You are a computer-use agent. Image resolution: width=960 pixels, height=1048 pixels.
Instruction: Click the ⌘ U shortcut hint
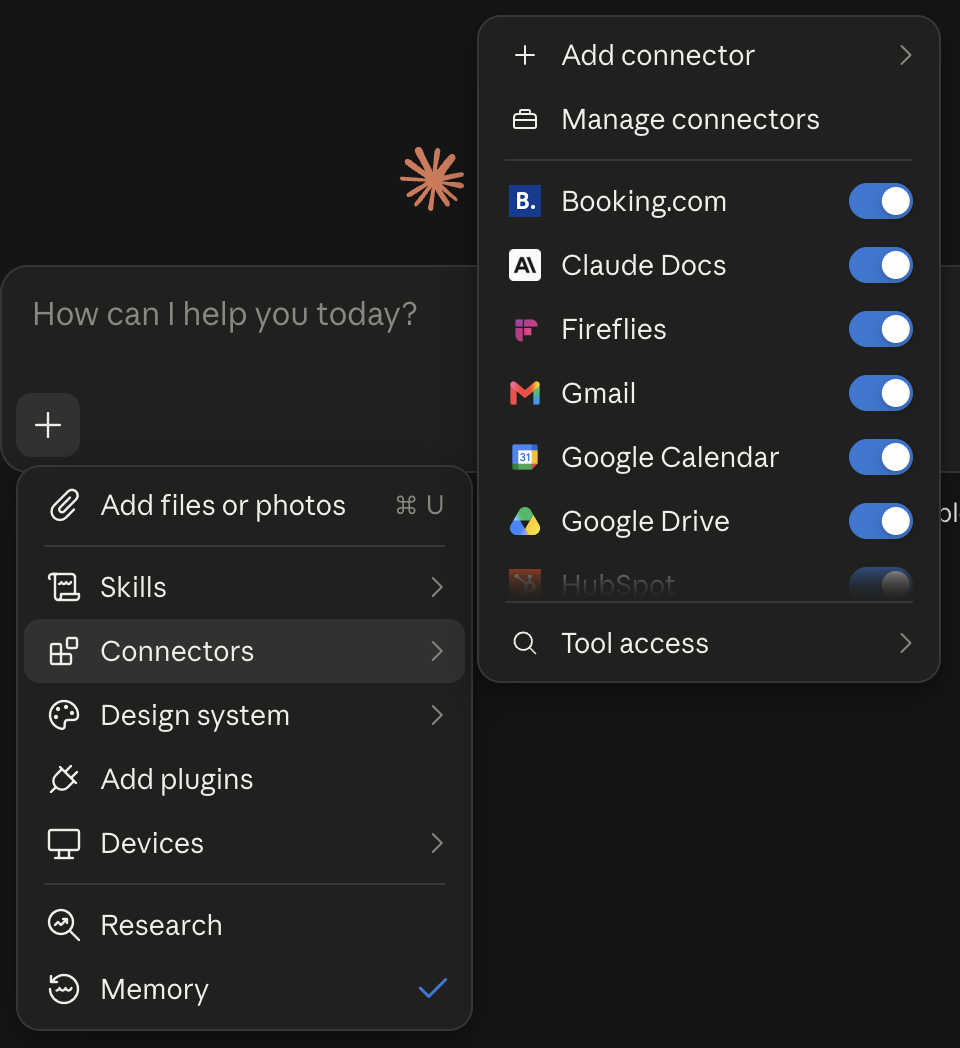point(419,505)
